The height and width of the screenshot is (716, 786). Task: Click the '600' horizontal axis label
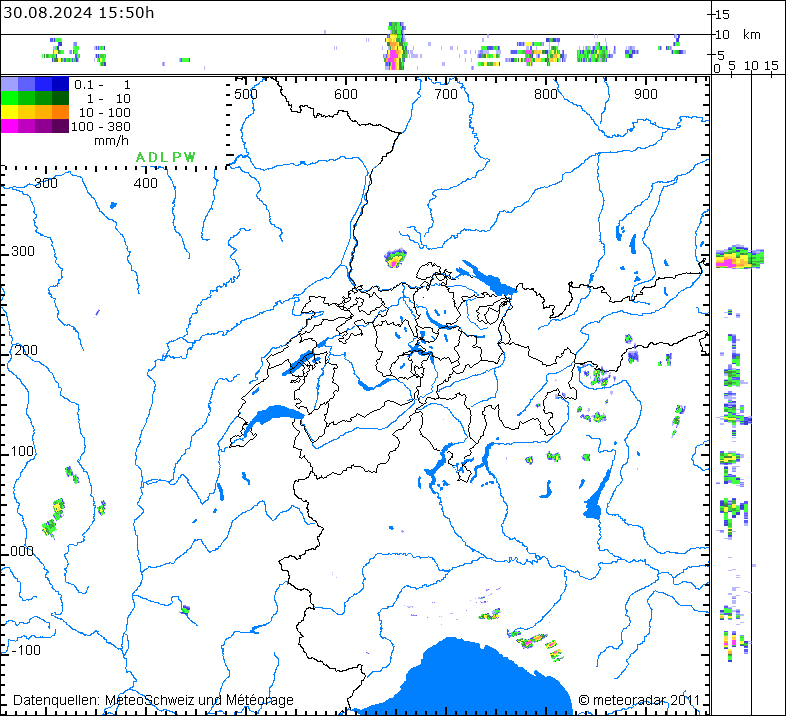[x=345, y=94]
